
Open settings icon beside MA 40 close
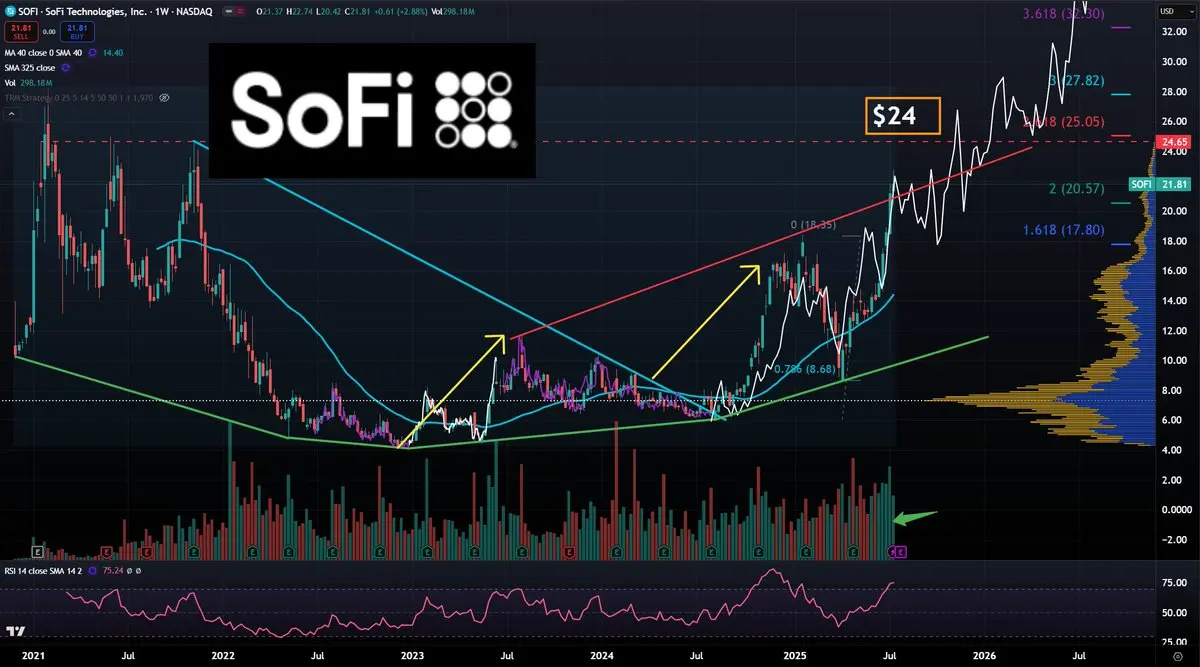click(92, 52)
